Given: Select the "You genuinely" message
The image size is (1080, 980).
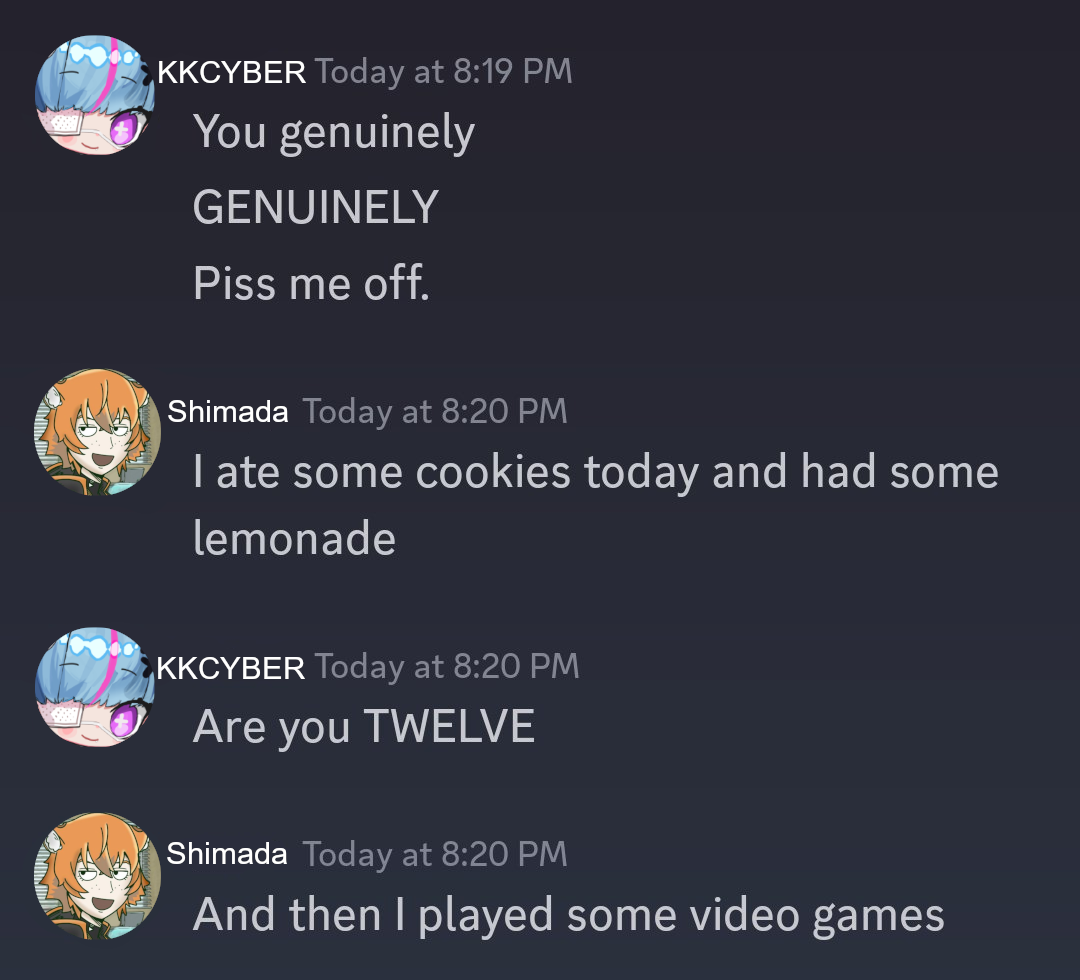Looking at the screenshot, I should coord(334,133).
